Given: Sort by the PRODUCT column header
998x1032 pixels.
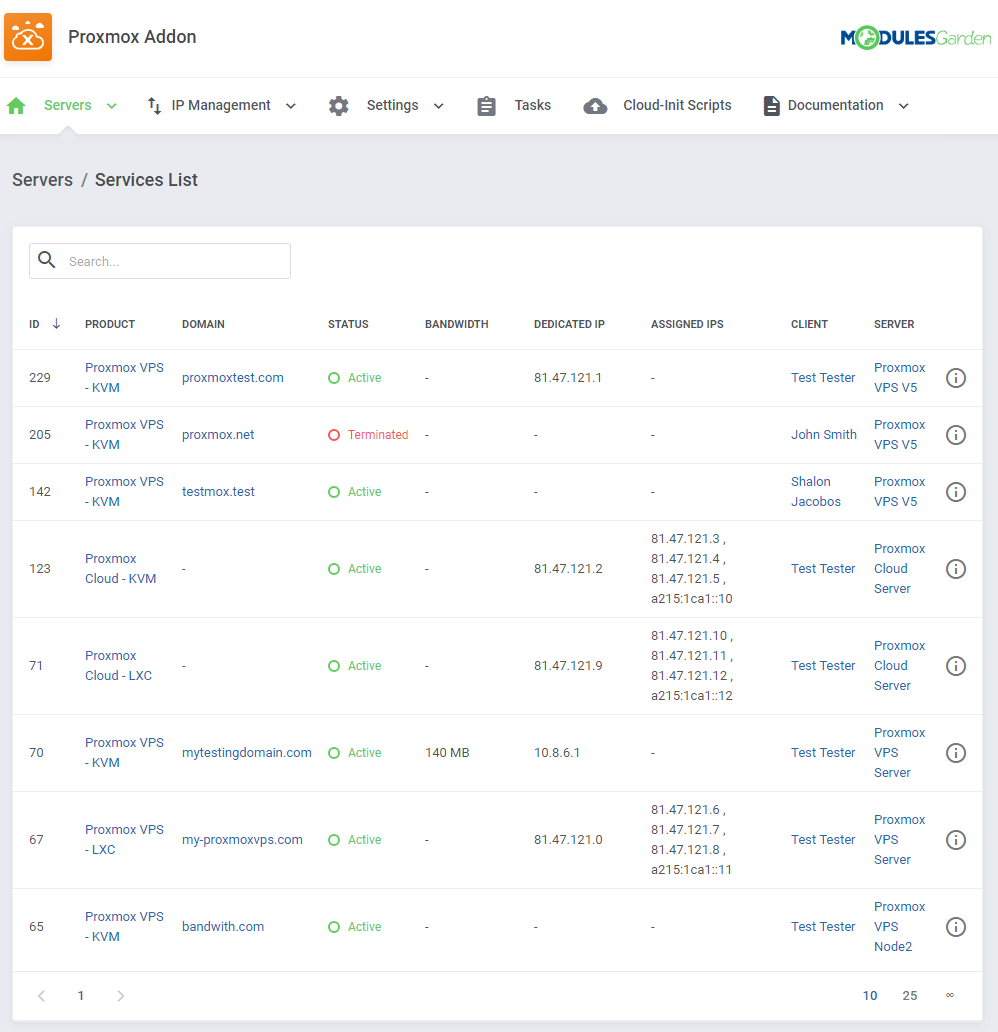Looking at the screenshot, I should click(x=110, y=324).
